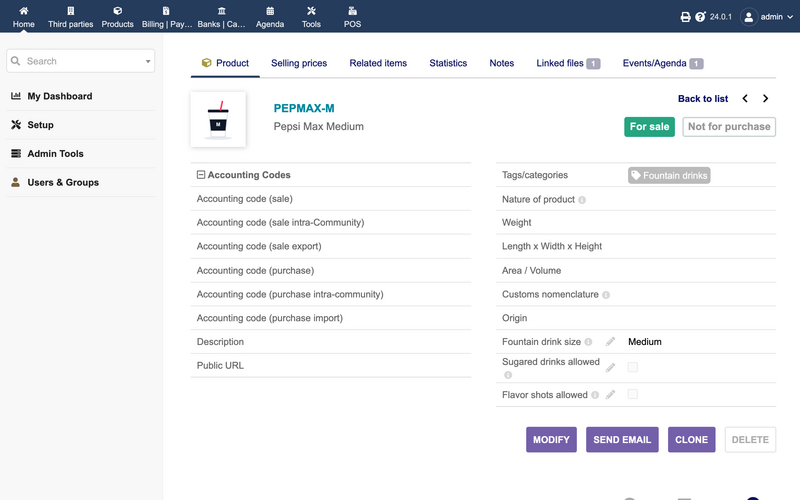Click the print page icon

pyautogui.click(x=685, y=17)
